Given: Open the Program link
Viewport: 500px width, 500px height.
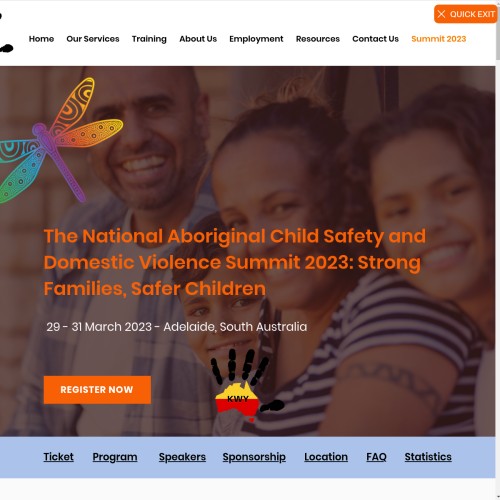Looking at the screenshot, I should pos(115,457).
